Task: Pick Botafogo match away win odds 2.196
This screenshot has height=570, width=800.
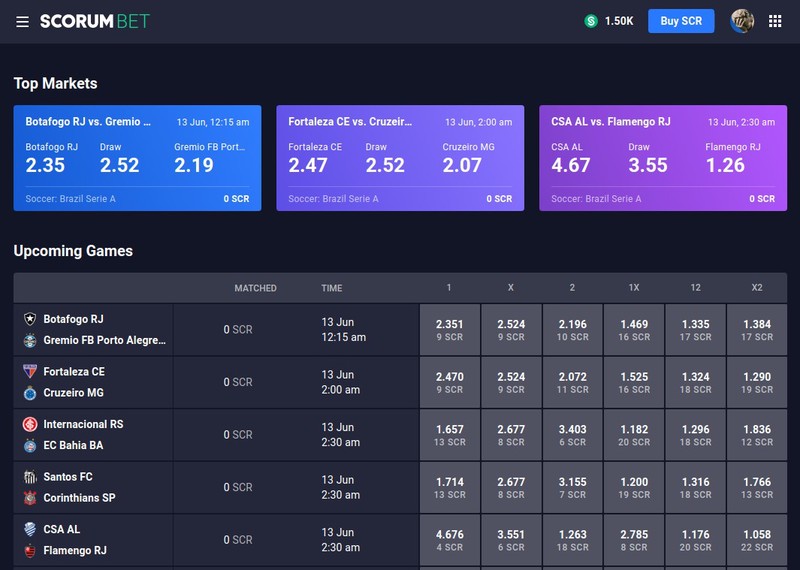Action: [572, 330]
